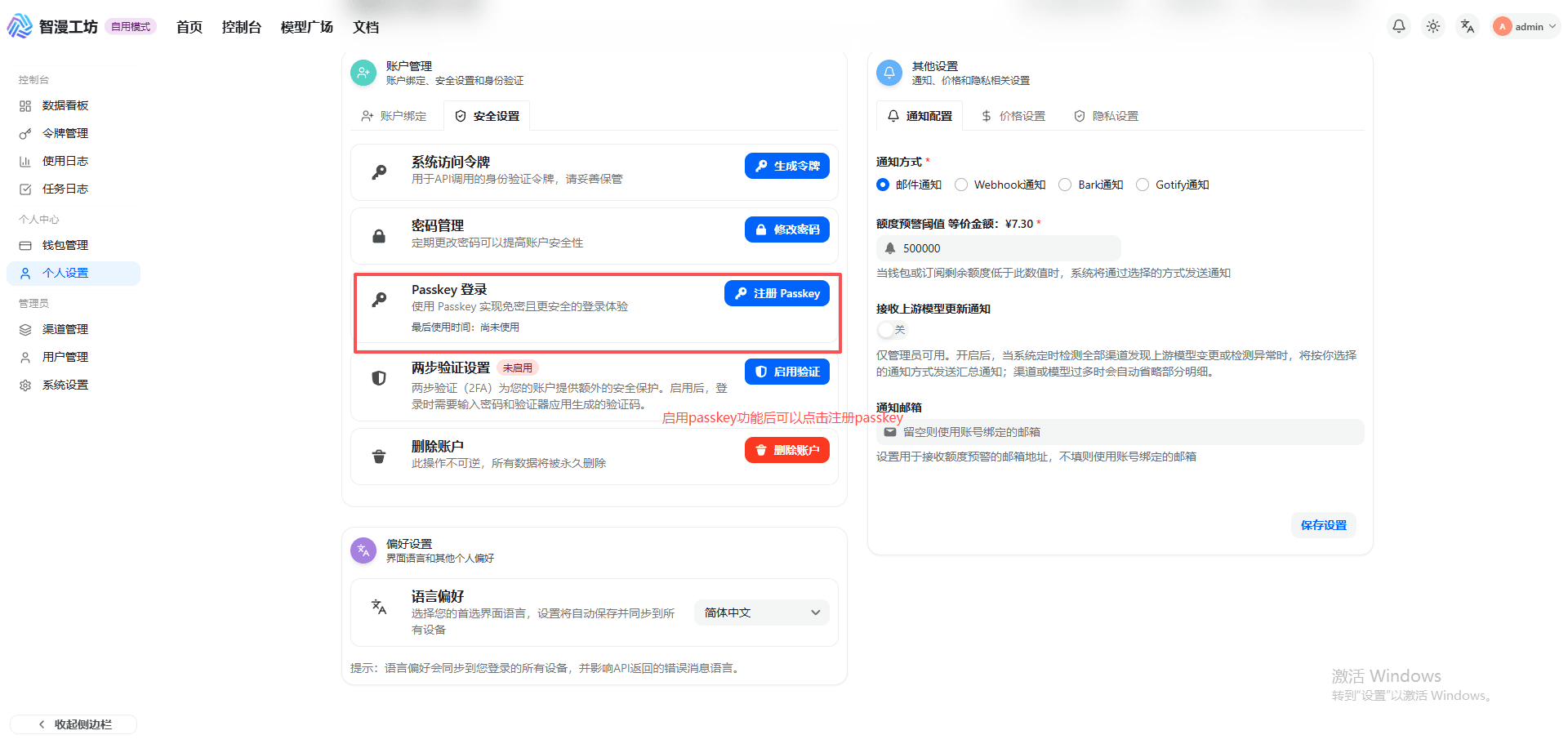The image size is (1568, 744).
Task: Click the 数据看板 dashboard grid icon
Action: (x=25, y=106)
